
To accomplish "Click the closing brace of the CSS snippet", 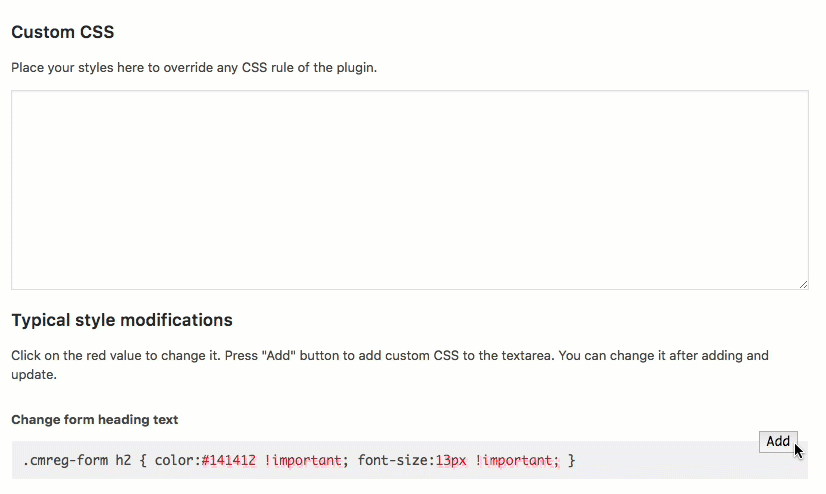I will click(x=572, y=461).
